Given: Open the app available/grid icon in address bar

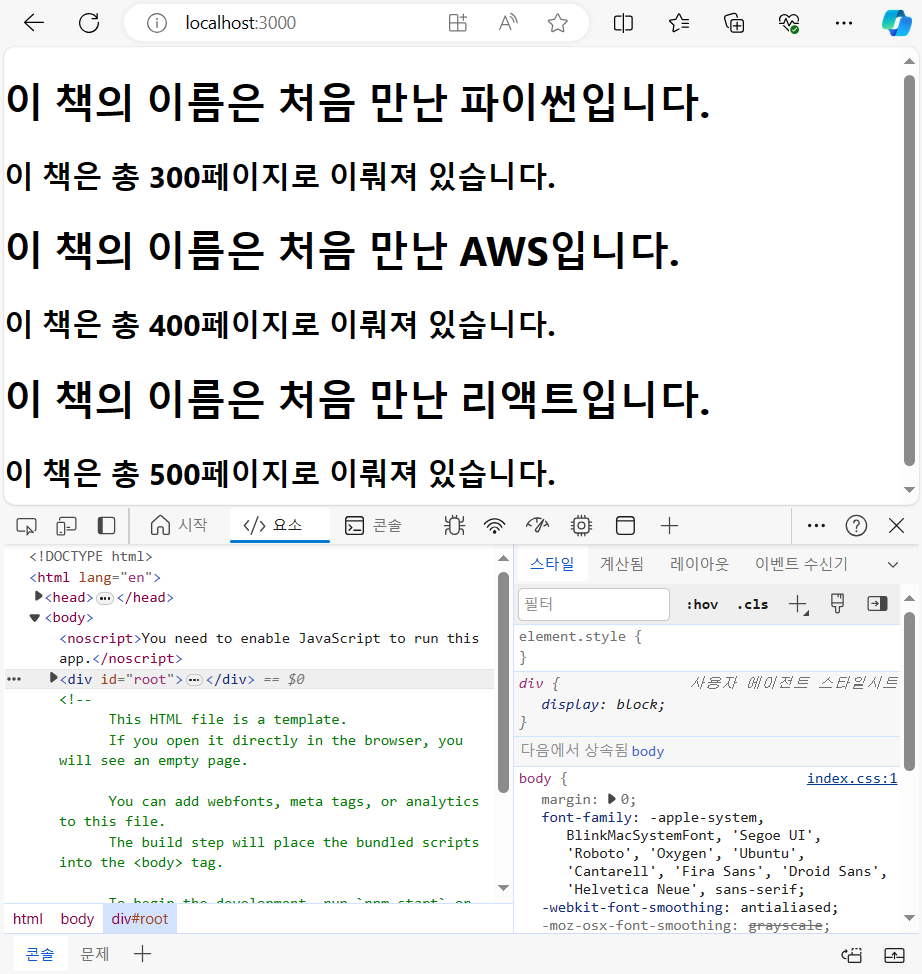Looking at the screenshot, I should click(x=458, y=23).
